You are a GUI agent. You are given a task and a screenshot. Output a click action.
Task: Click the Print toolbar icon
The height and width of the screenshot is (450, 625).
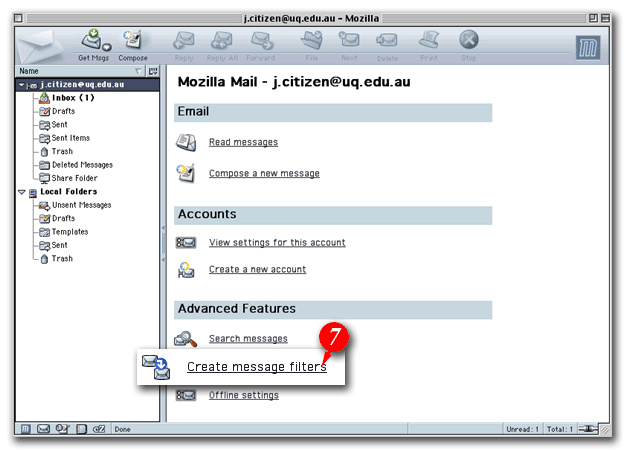[x=428, y=44]
